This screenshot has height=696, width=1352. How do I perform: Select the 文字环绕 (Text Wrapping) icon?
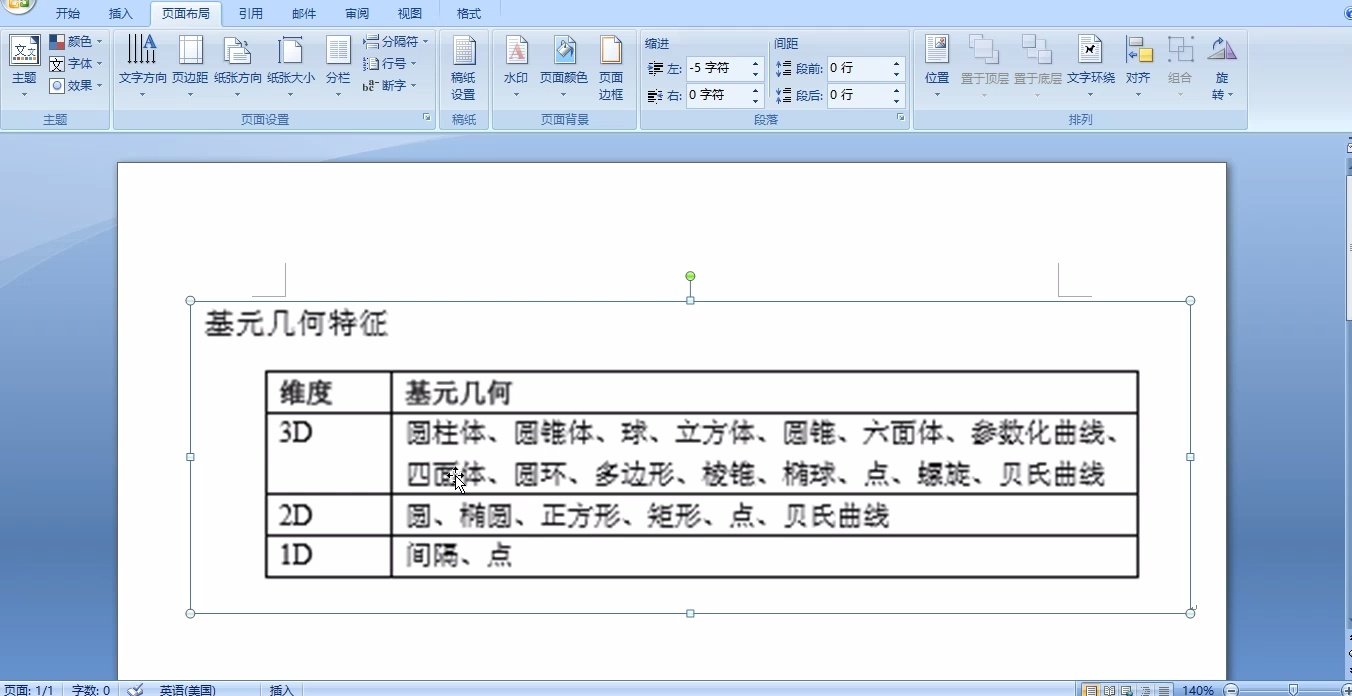1091,67
